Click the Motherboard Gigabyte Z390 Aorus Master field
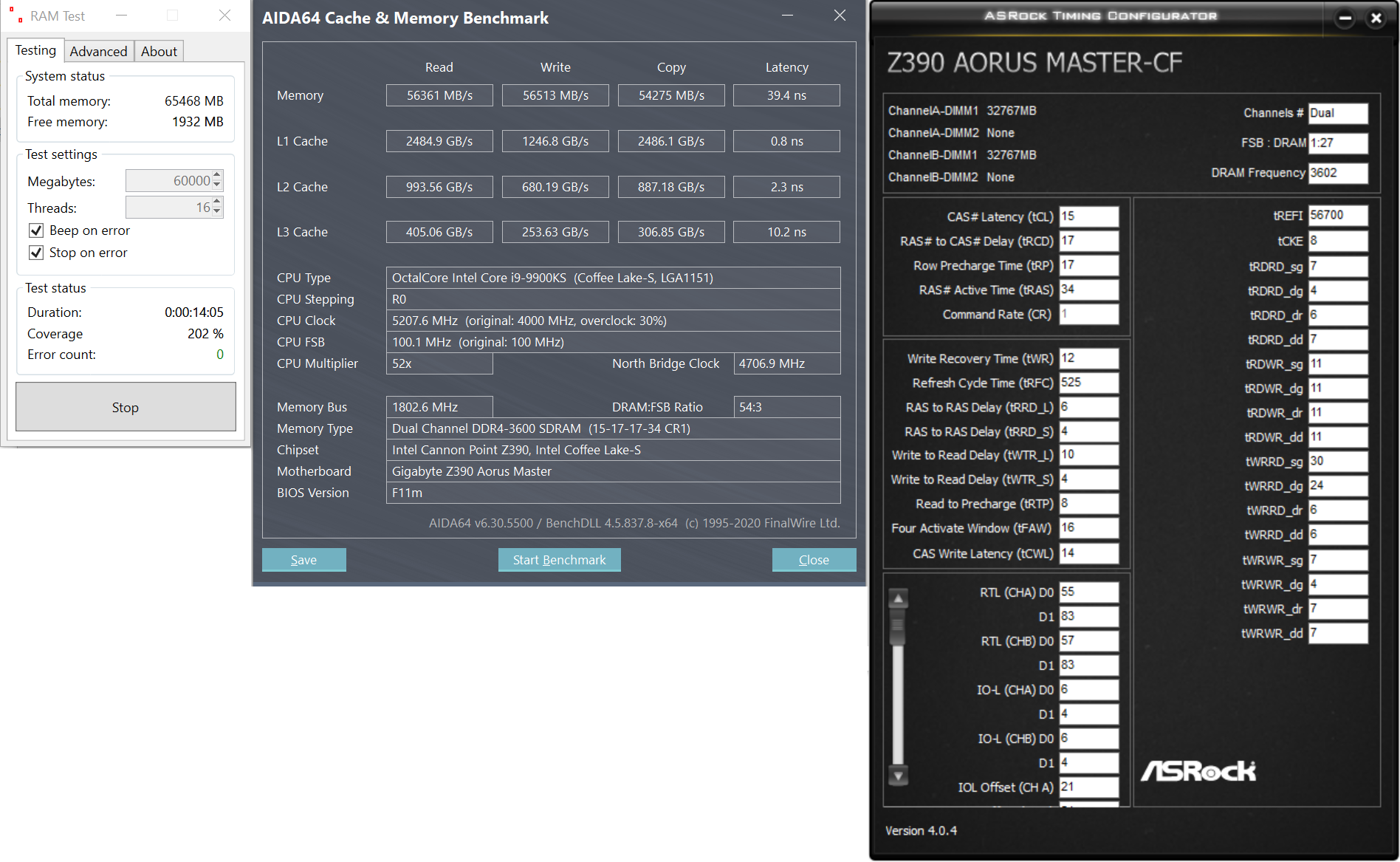This screenshot has width=1400, height=862. (x=613, y=471)
